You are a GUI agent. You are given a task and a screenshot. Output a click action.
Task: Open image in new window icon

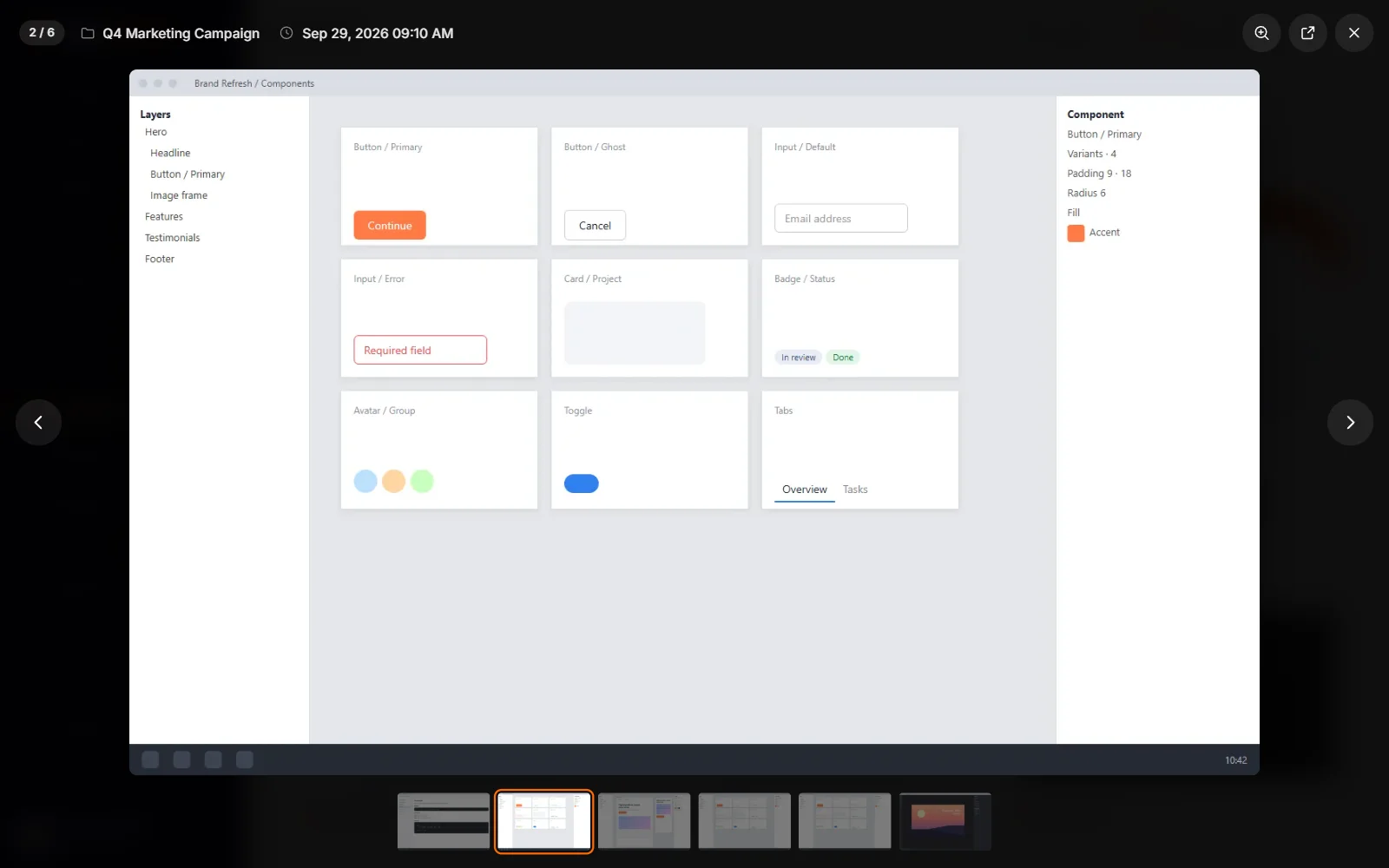(x=1307, y=33)
